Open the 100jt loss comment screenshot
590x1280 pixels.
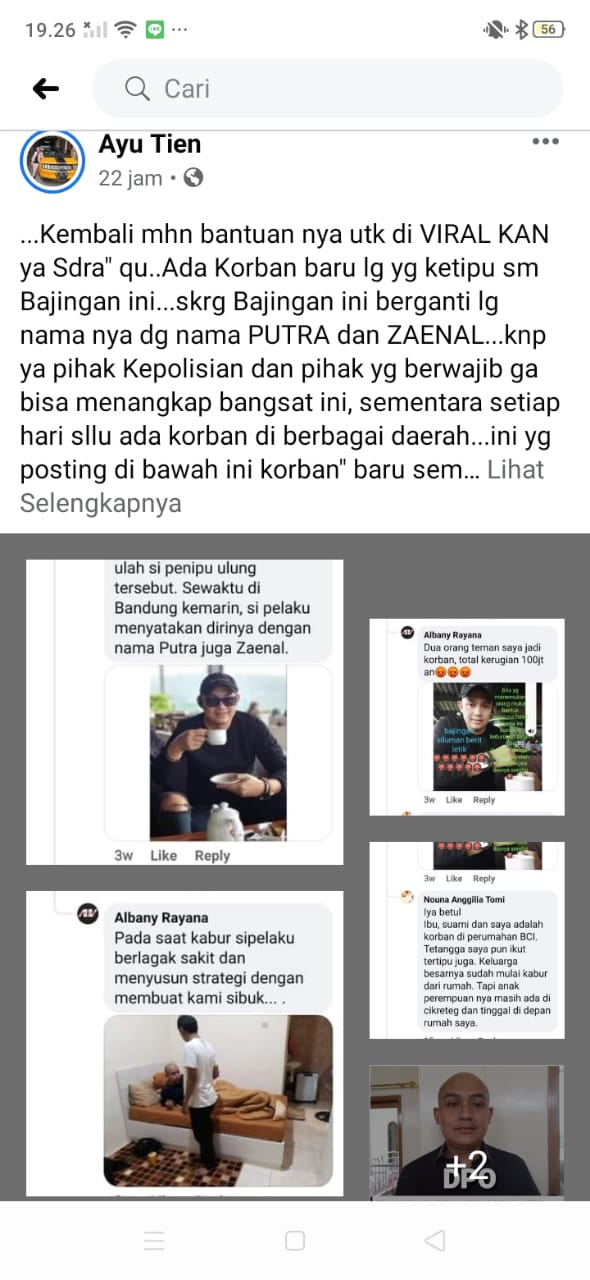point(466,717)
